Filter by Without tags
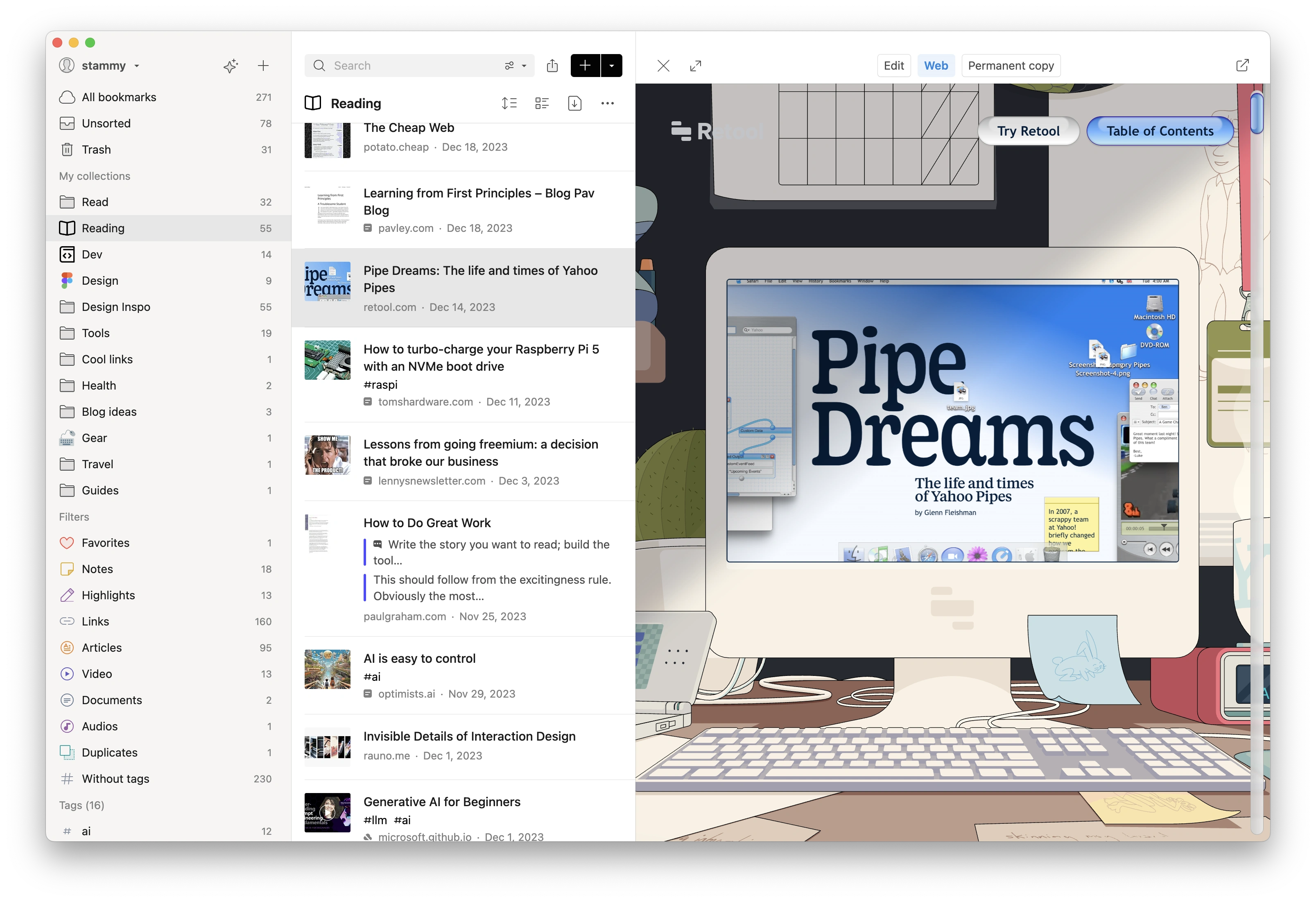Viewport: 1316px width, 902px height. tap(168, 778)
